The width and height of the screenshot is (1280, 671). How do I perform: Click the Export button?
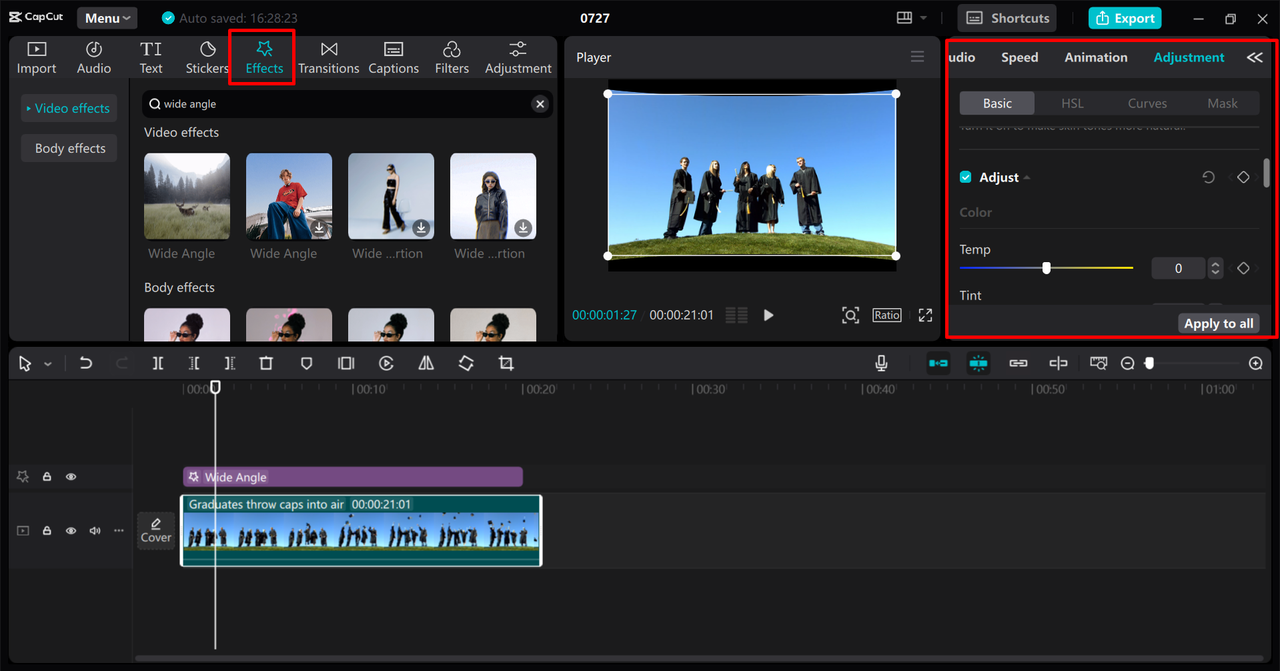(x=1125, y=18)
